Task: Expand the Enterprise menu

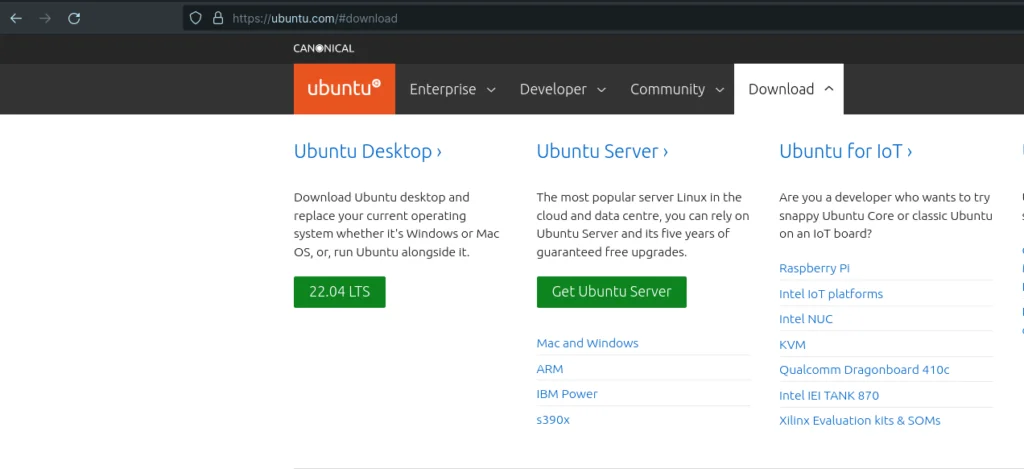Action: pos(453,89)
